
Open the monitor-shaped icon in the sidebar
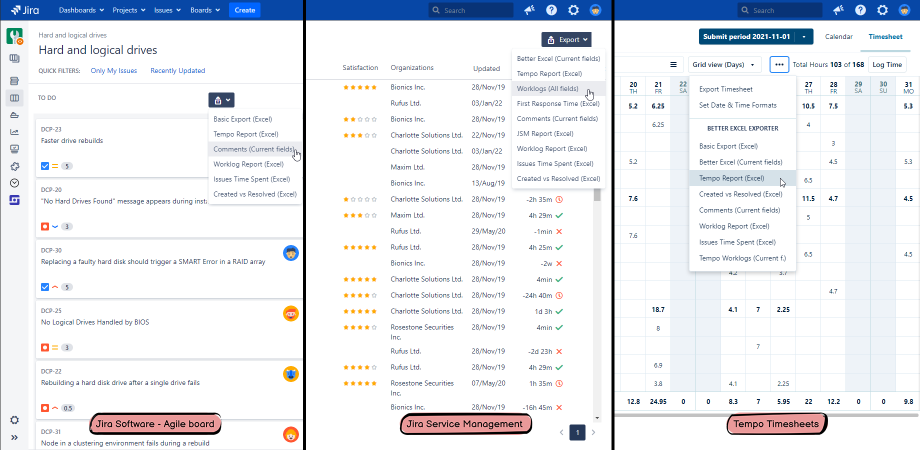[x=15, y=149]
